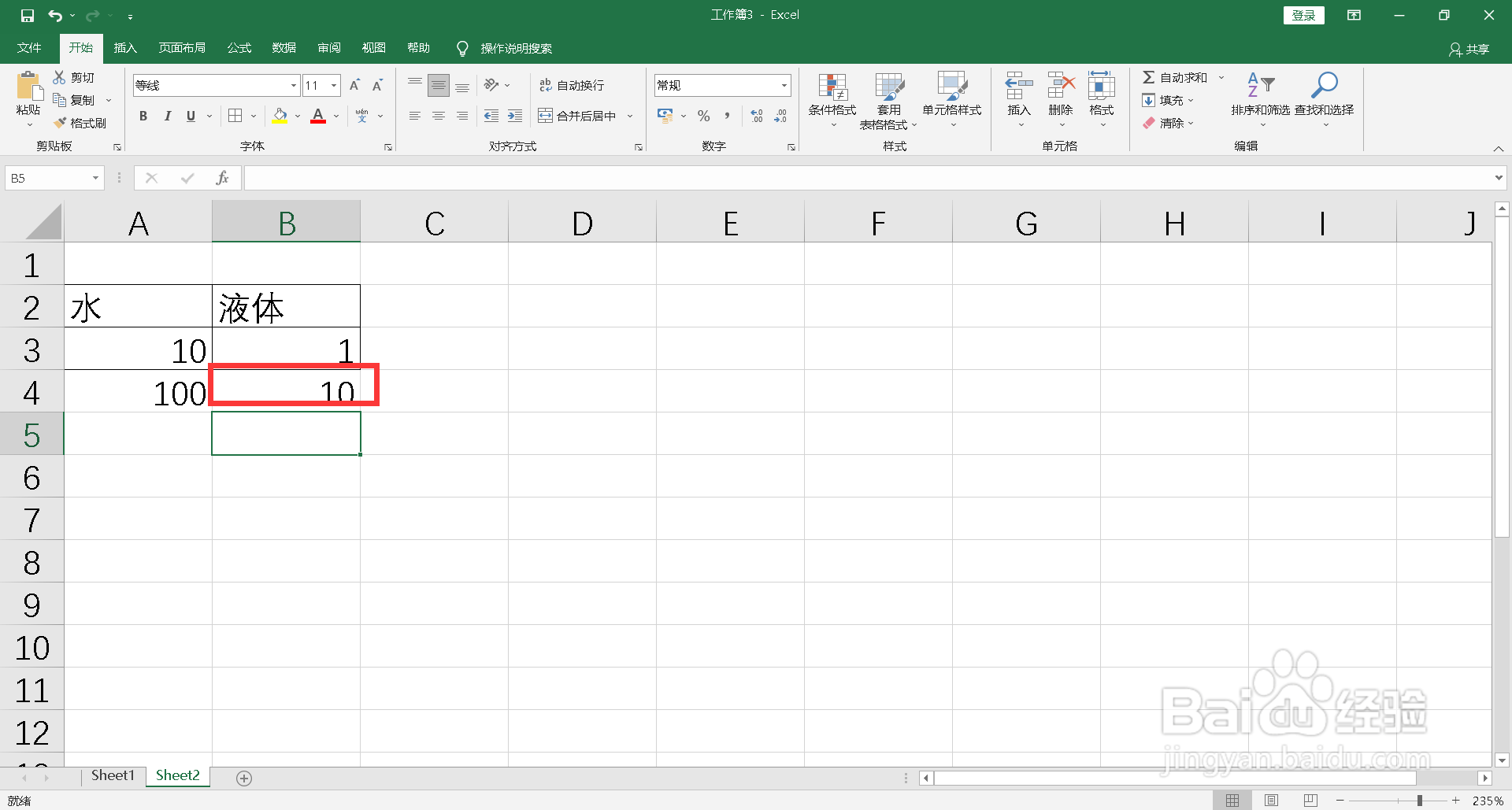Select the Format Painter brush
Screen dimensions: 1512x810
click(80, 123)
